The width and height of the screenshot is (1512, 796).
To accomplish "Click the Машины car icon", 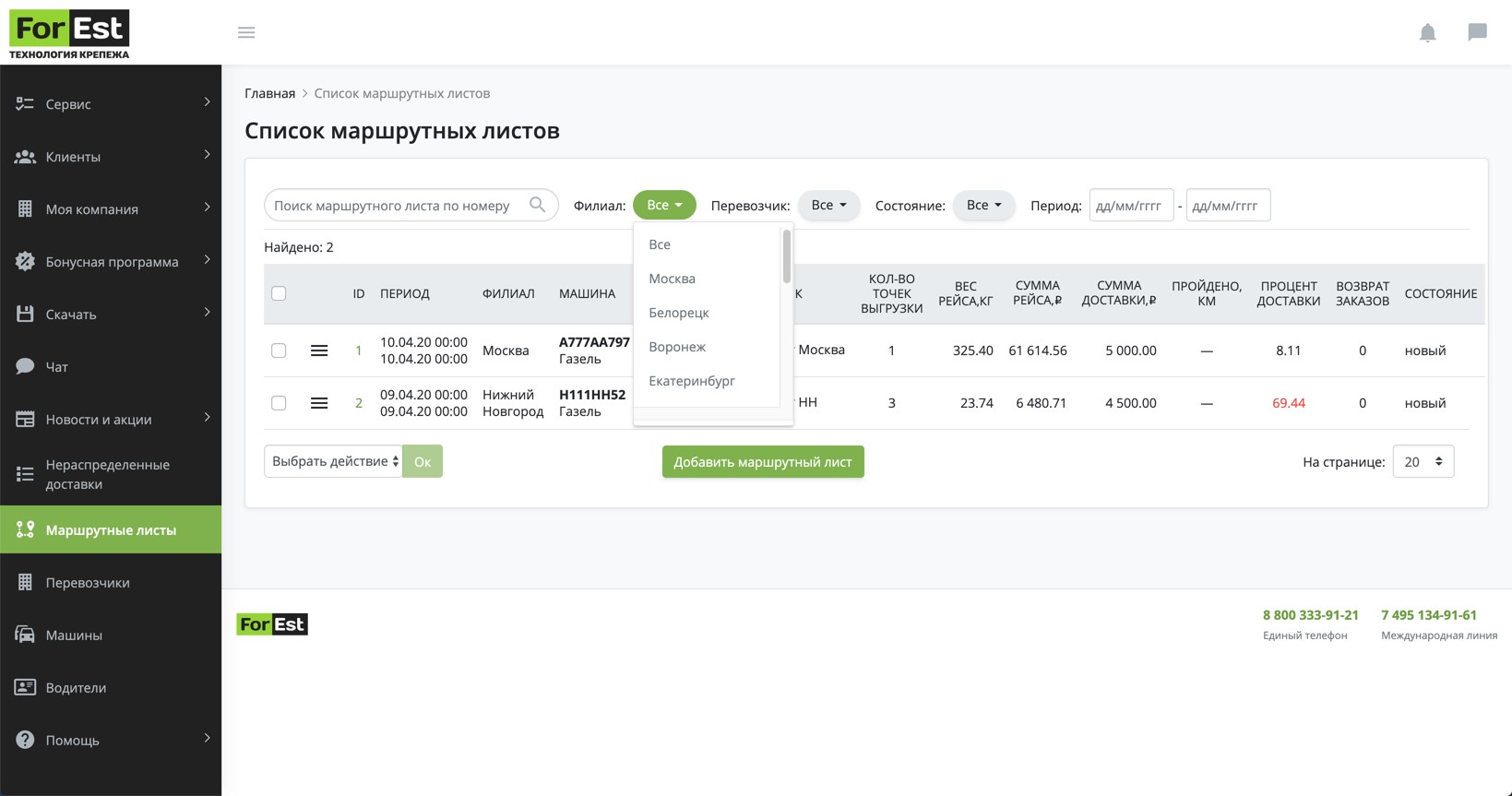I will [25, 635].
